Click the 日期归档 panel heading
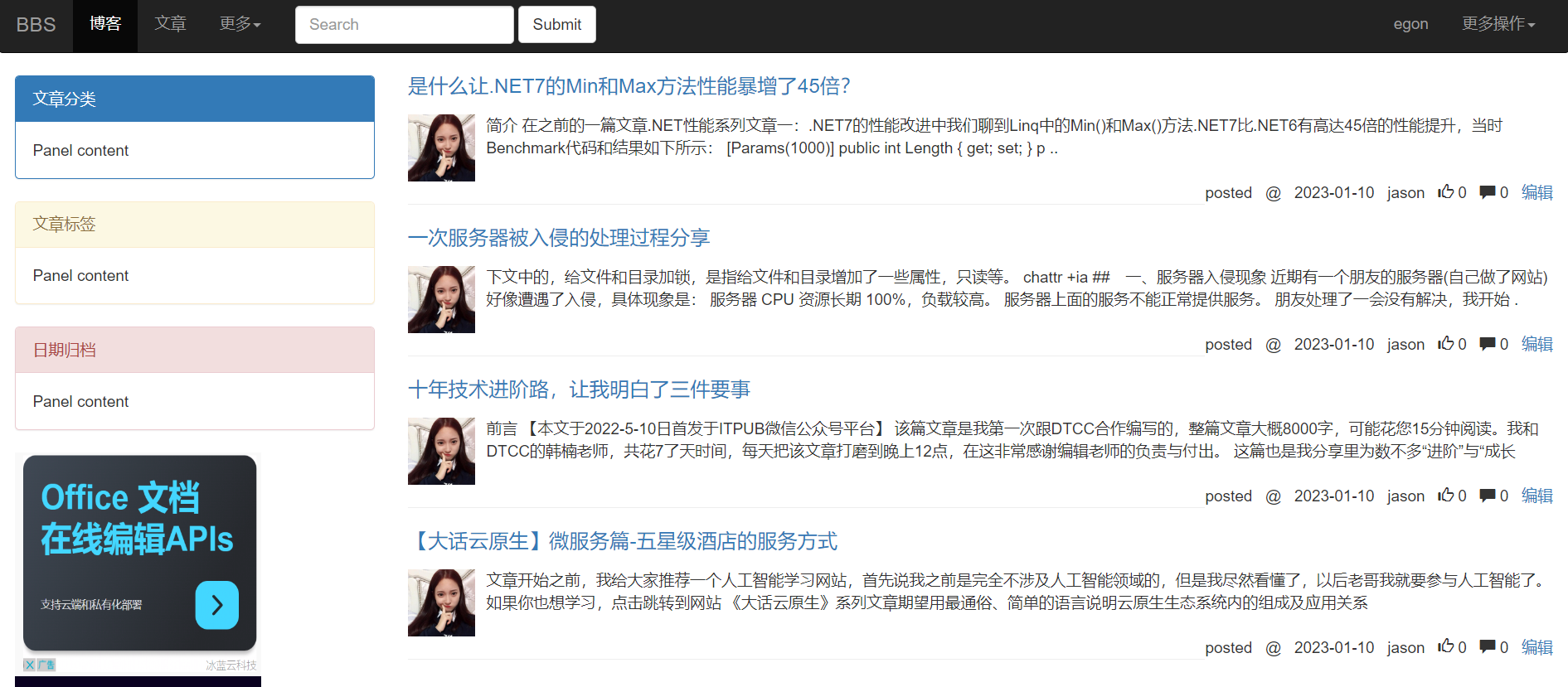 pyautogui.click(x=195, y=350)
